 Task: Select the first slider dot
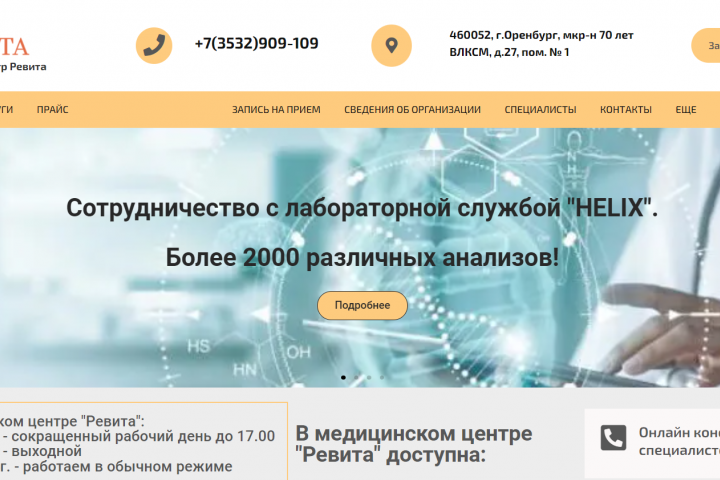343,378
